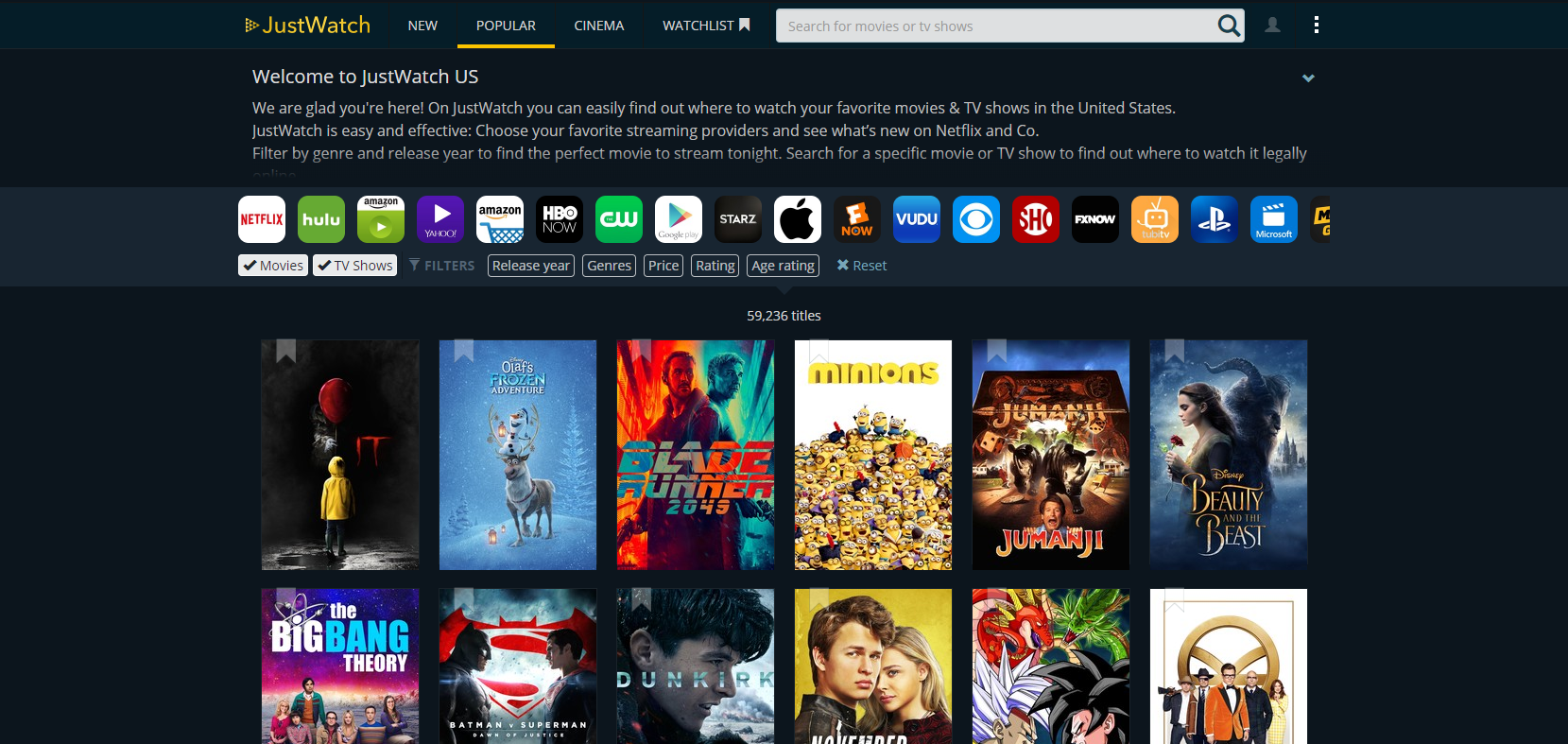Select the Hulu provider icon
1568x744 pixels.
[x=321, y=219]
